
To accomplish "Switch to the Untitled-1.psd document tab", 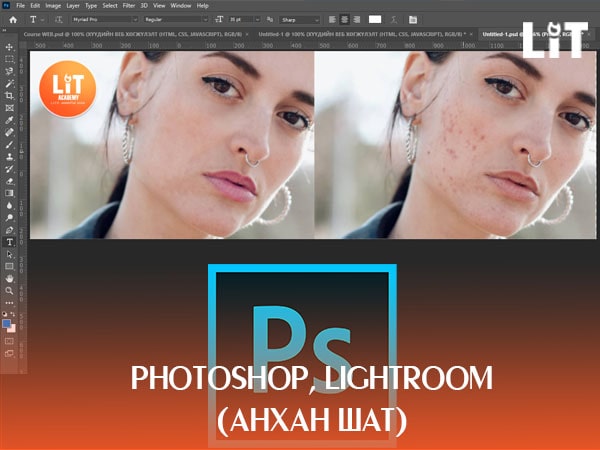I will (x=532, y=34).
